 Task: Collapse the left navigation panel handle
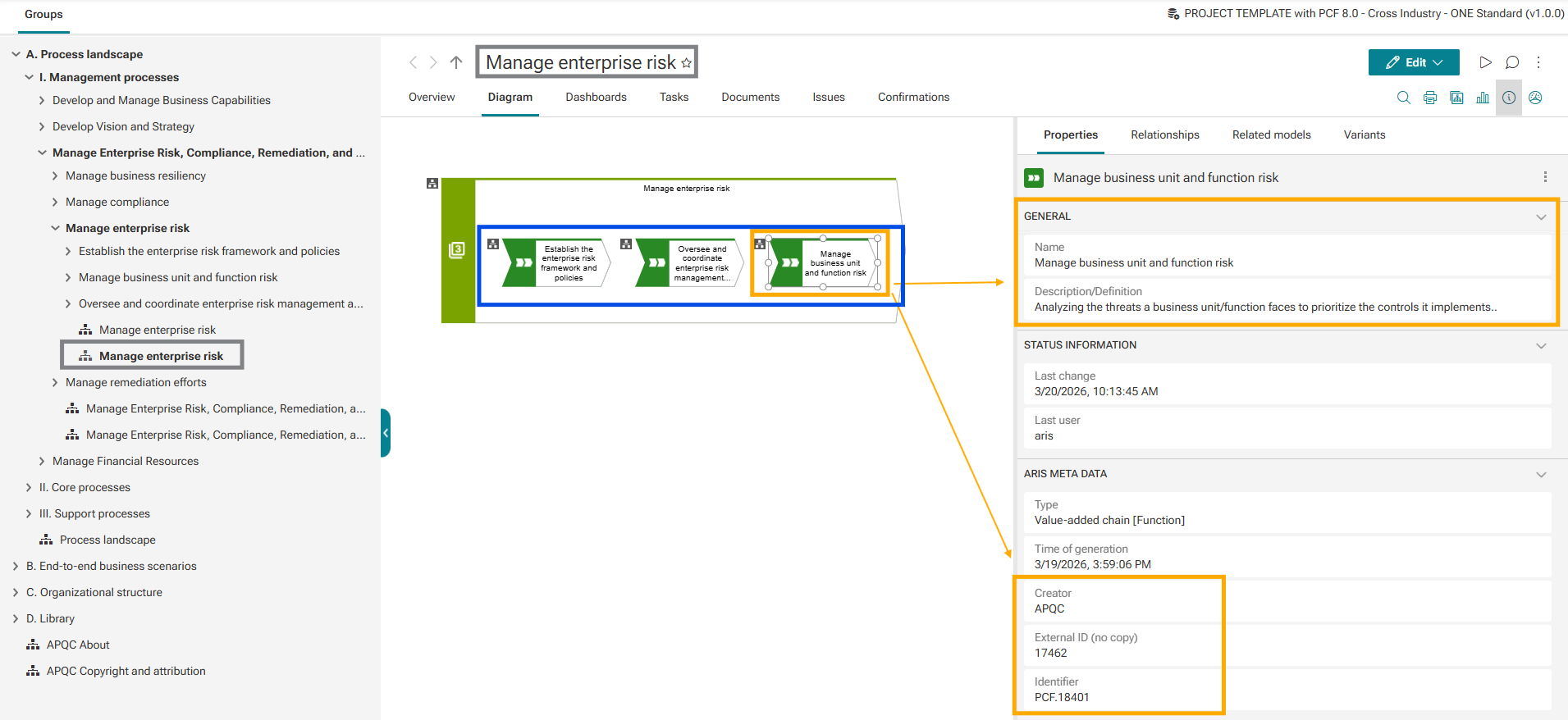385,433
